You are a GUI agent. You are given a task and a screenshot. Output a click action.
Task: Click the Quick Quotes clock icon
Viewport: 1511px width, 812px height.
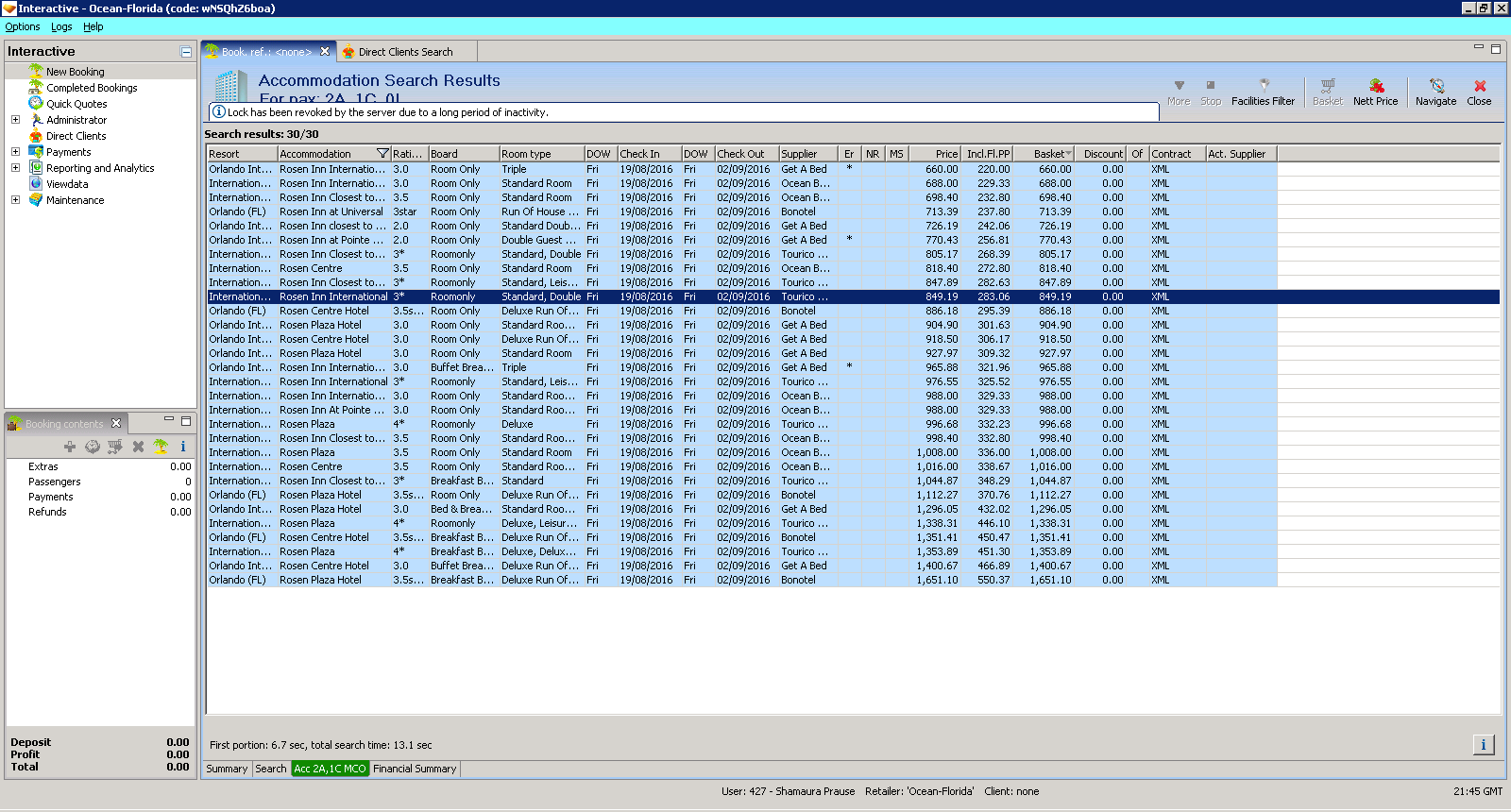[36, 104]
